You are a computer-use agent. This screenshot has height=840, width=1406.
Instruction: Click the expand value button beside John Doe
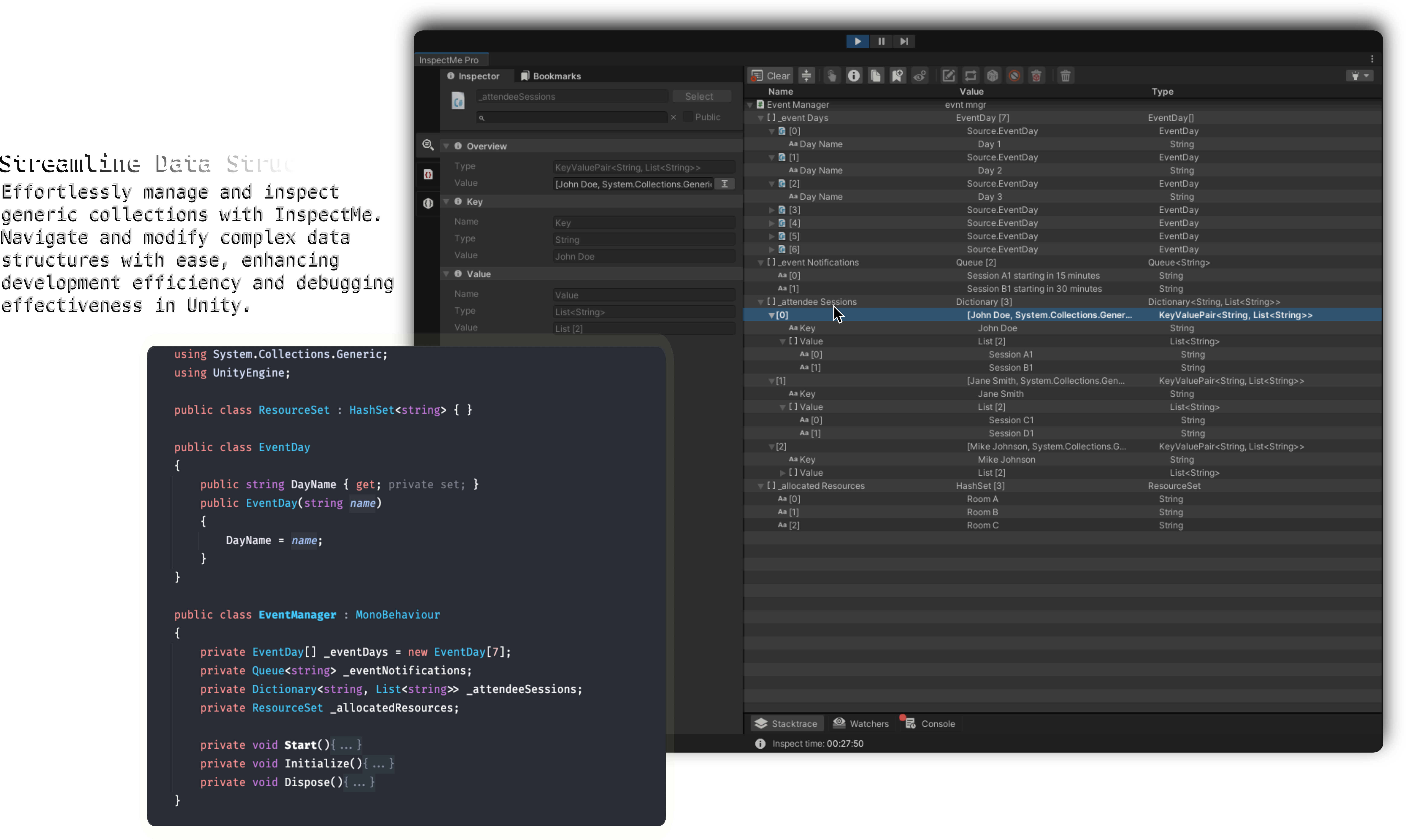point(724,184)
